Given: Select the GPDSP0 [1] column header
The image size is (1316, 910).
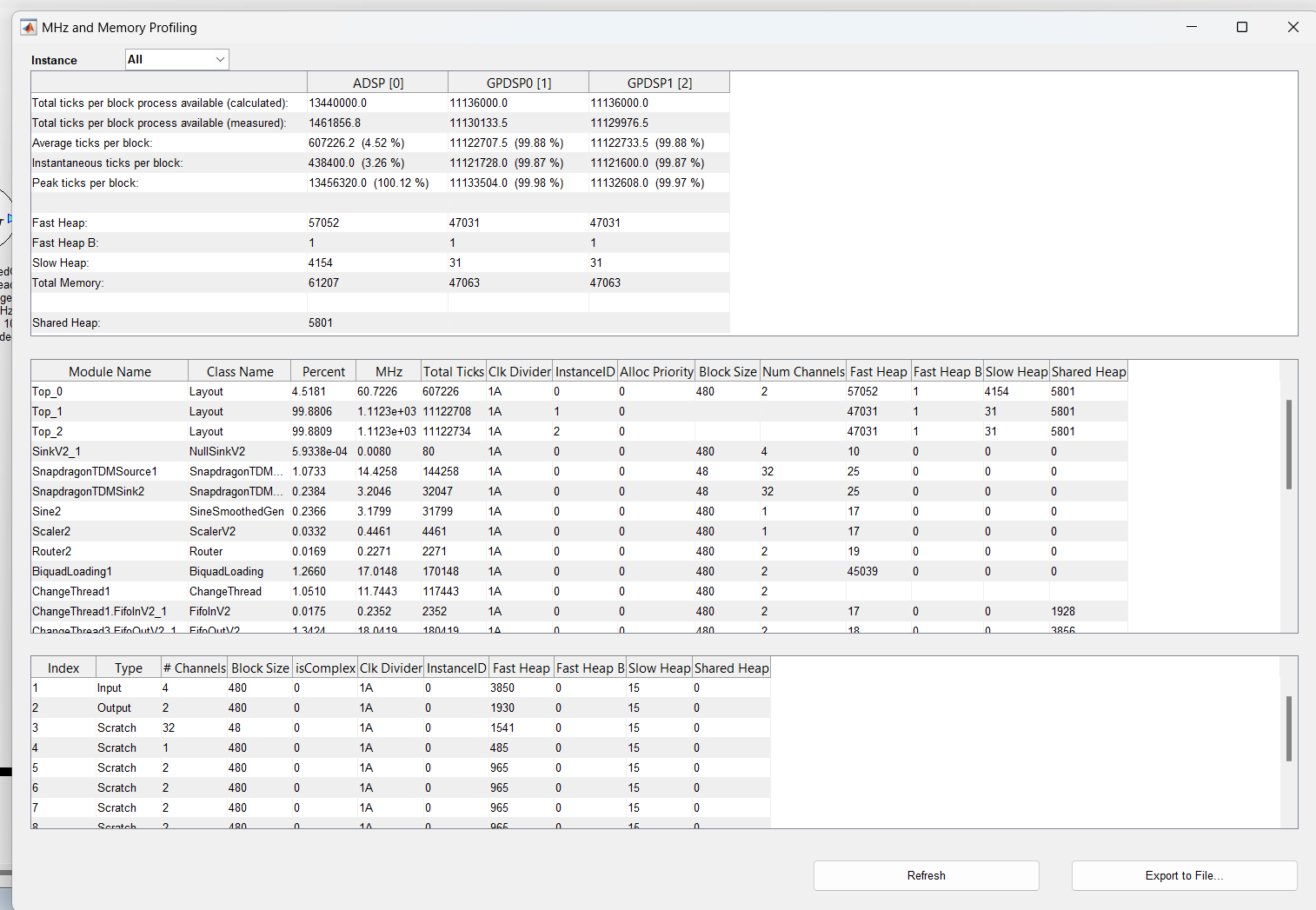Looking at the screenshot, I should click(519, 83).
